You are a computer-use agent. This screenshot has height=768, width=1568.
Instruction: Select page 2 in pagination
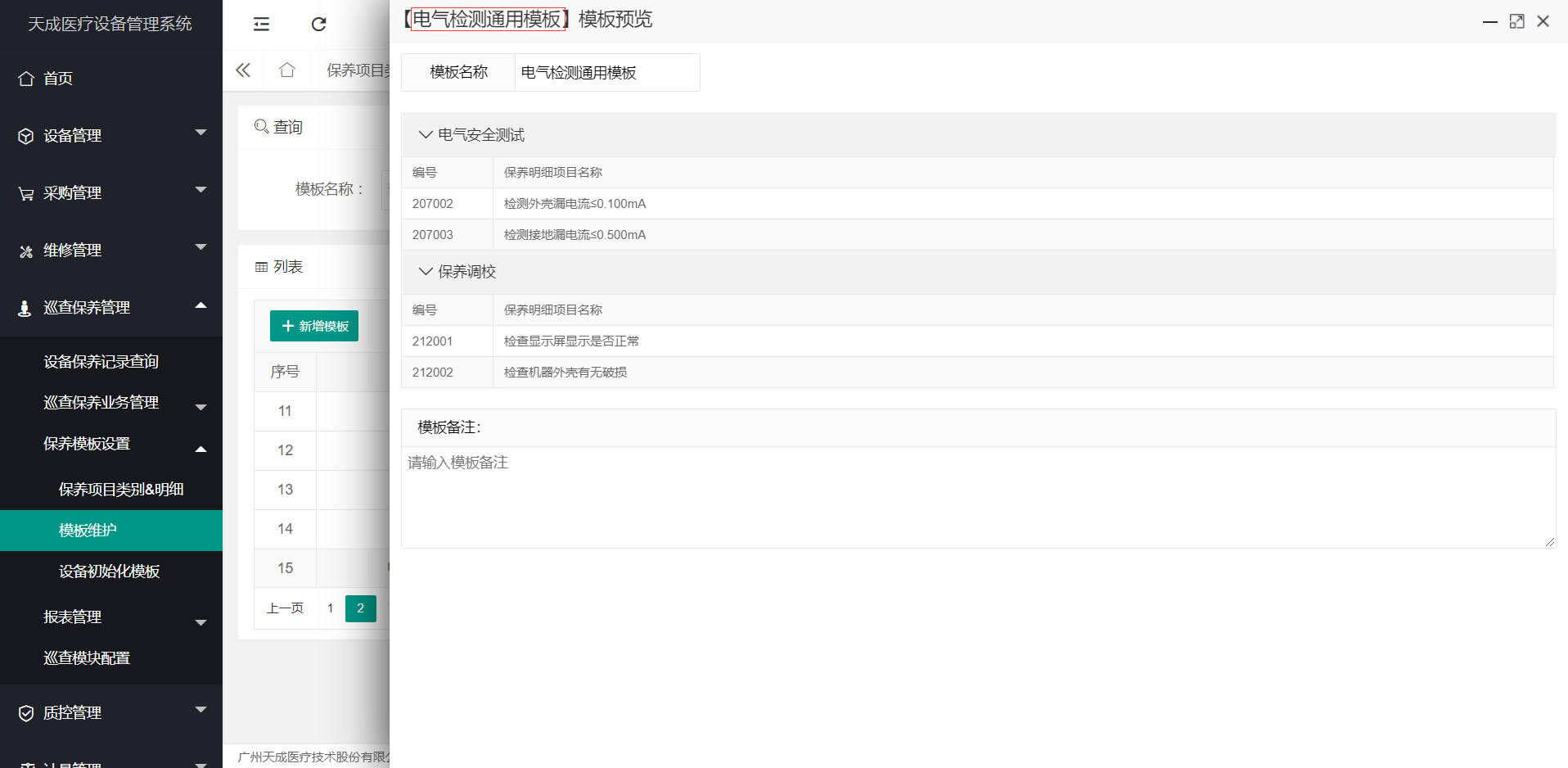point(360,608)
